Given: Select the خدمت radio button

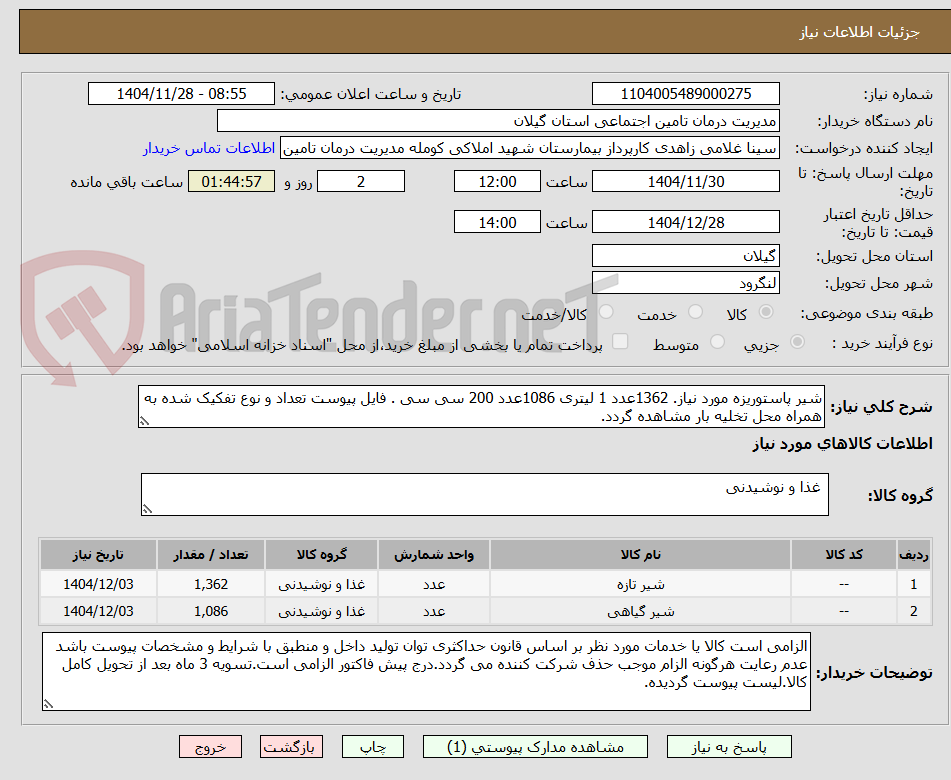Looking at the screenshot, I should (x=696, y=312).
